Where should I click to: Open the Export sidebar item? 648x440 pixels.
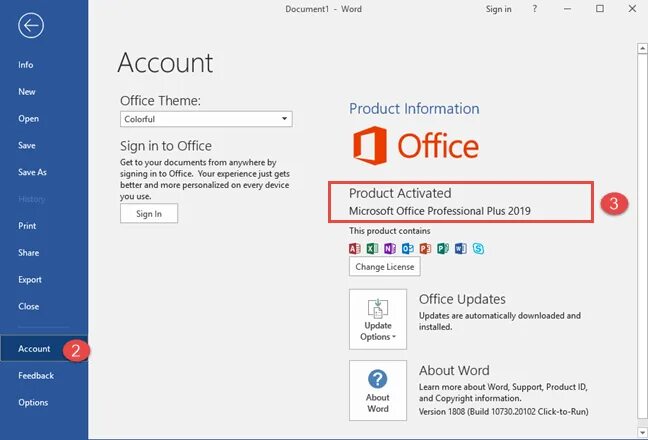[x=30, y=280]
